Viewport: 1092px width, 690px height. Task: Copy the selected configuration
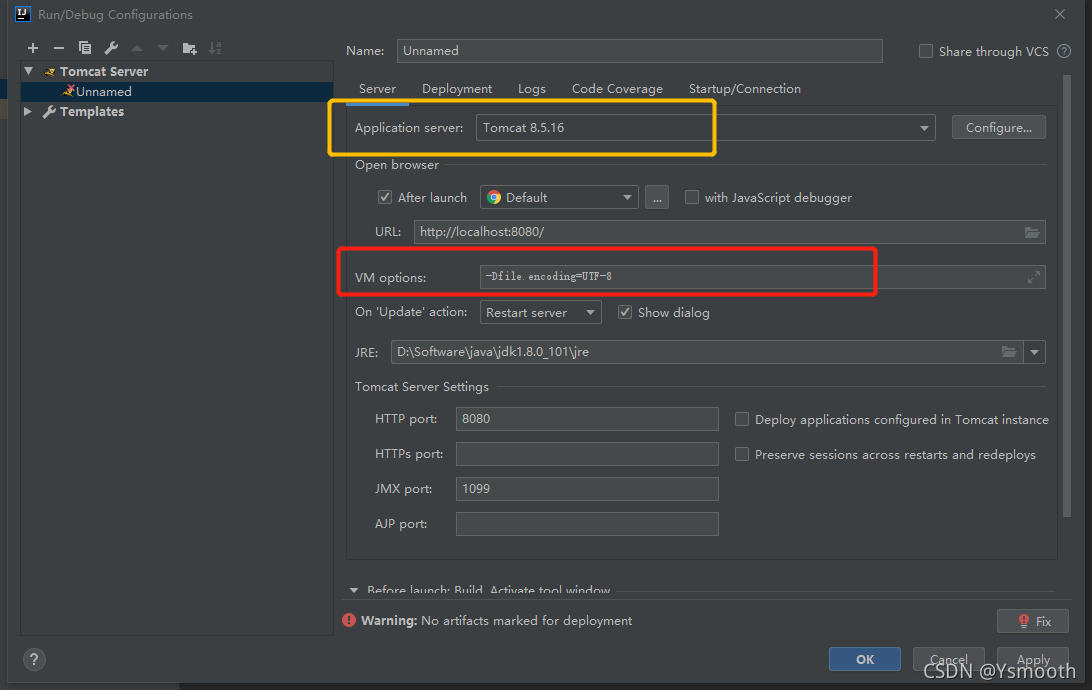(x=85, y=48)
